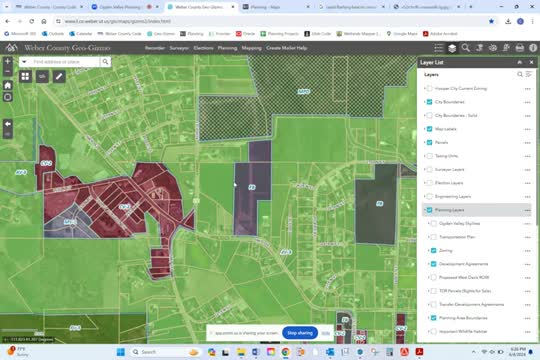This screenshot has width=540, height=360.
Task: Open options menu for City Boundaries layer
Action: click(527, 102)
